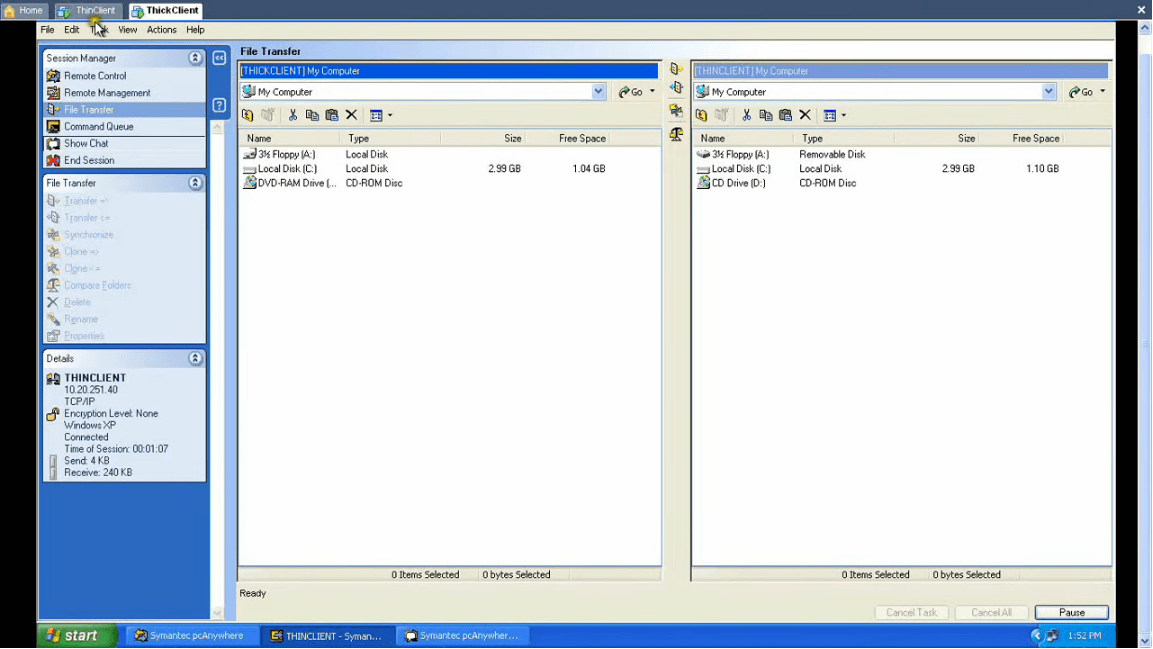Click transfer-to-right icon between panes
The image size is (1153, 649).
(x=676, y=69)
